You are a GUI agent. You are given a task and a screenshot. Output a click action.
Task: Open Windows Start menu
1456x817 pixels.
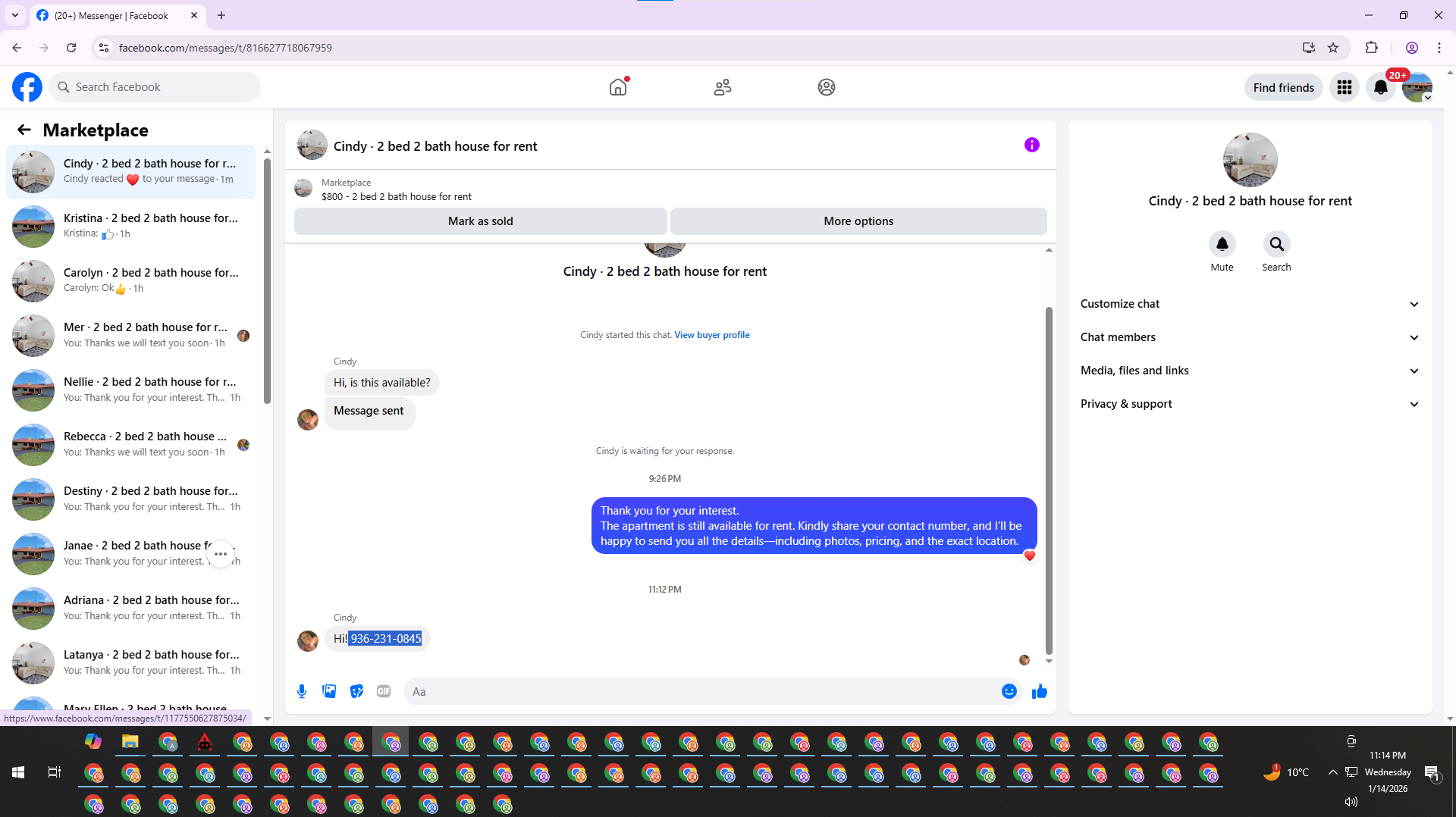point(18,772)
